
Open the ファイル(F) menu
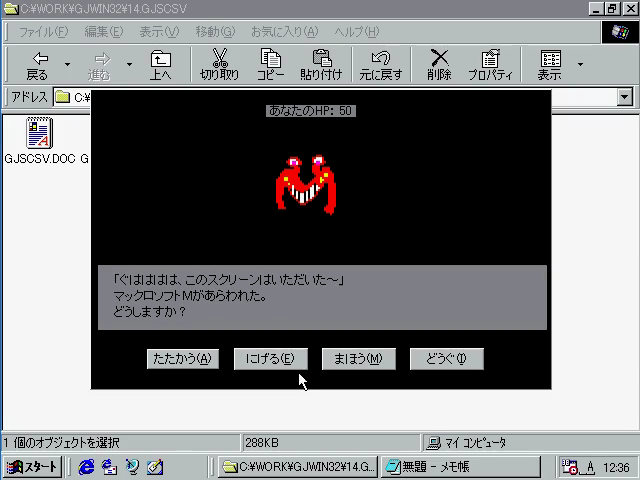coord(43,32)
